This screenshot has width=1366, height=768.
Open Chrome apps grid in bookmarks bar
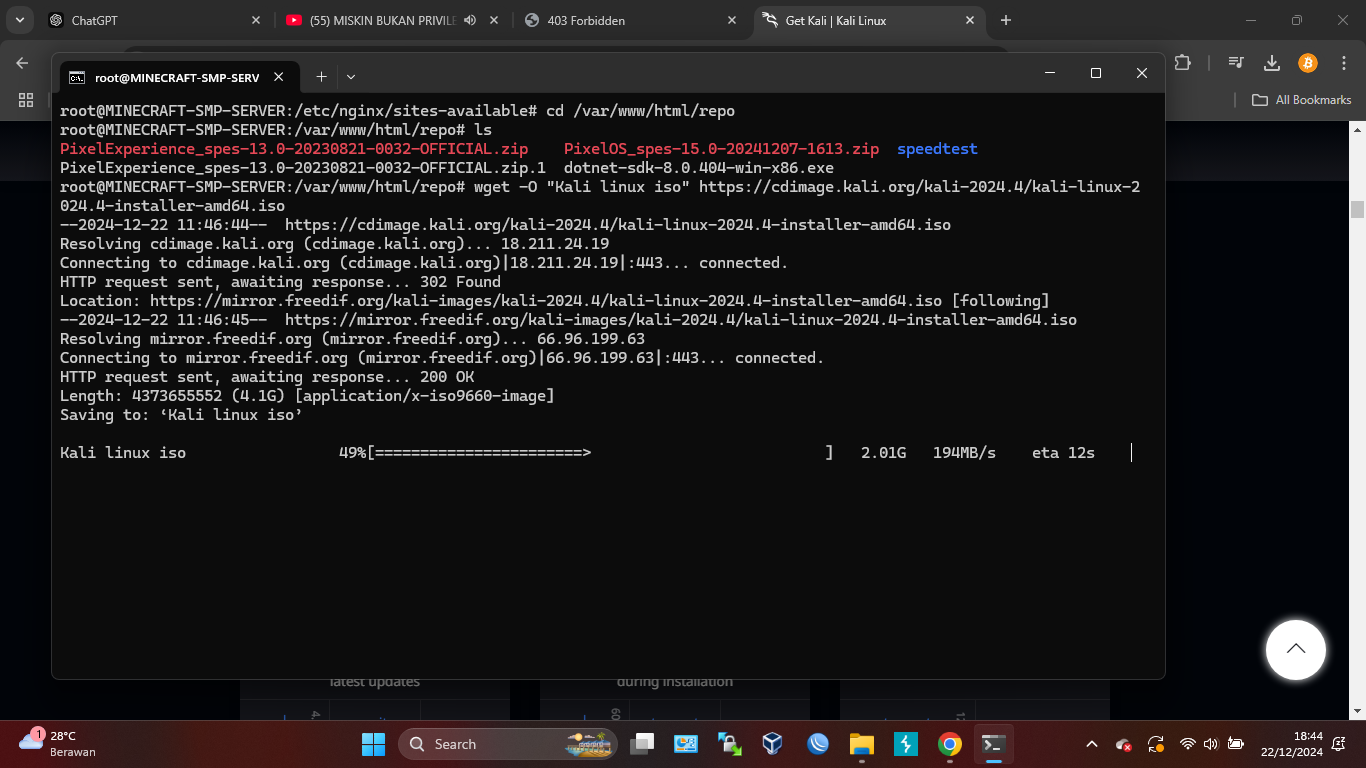pos(26,100)
